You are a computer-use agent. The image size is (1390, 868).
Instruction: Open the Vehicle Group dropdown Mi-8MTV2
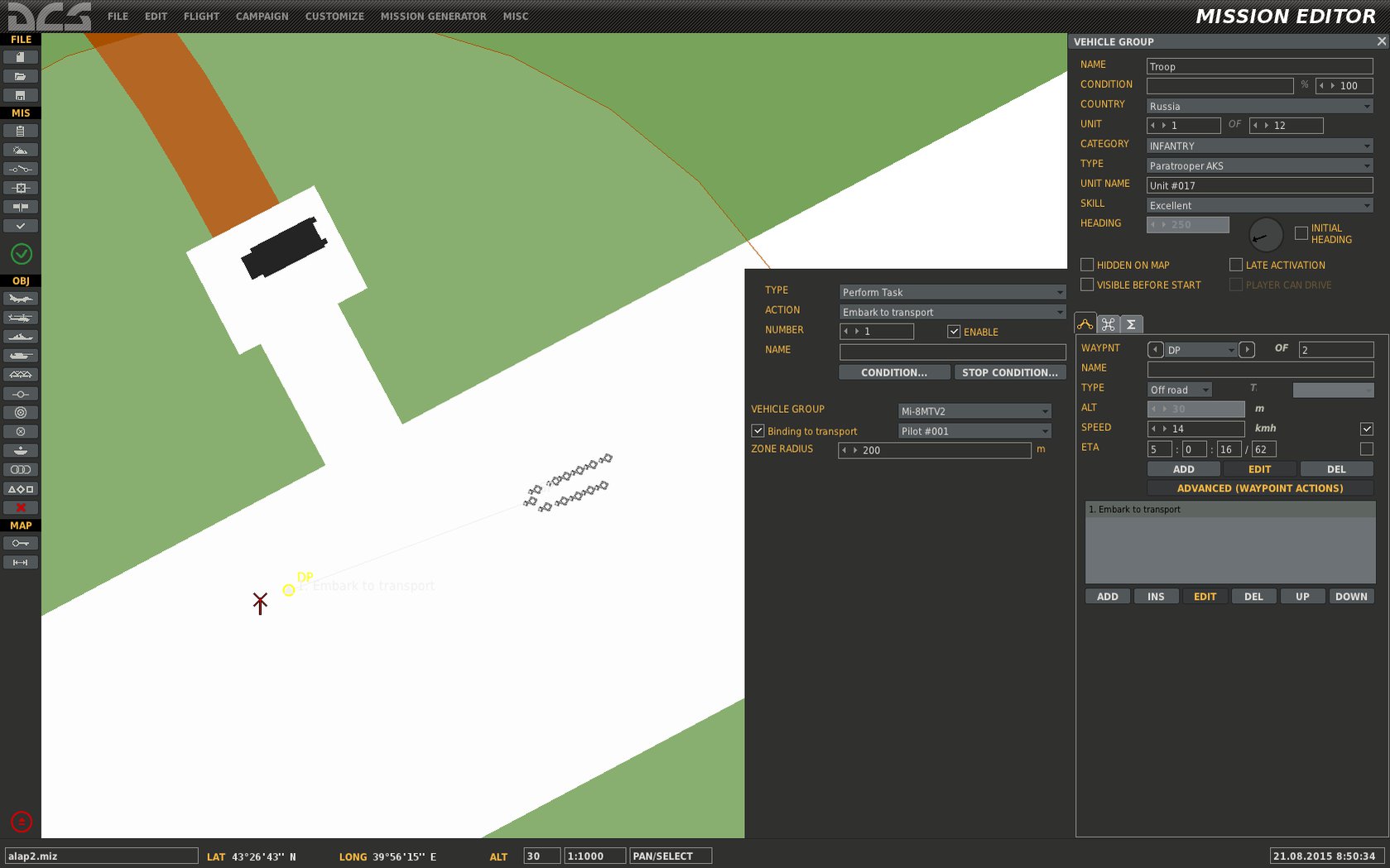coord(974,411)
